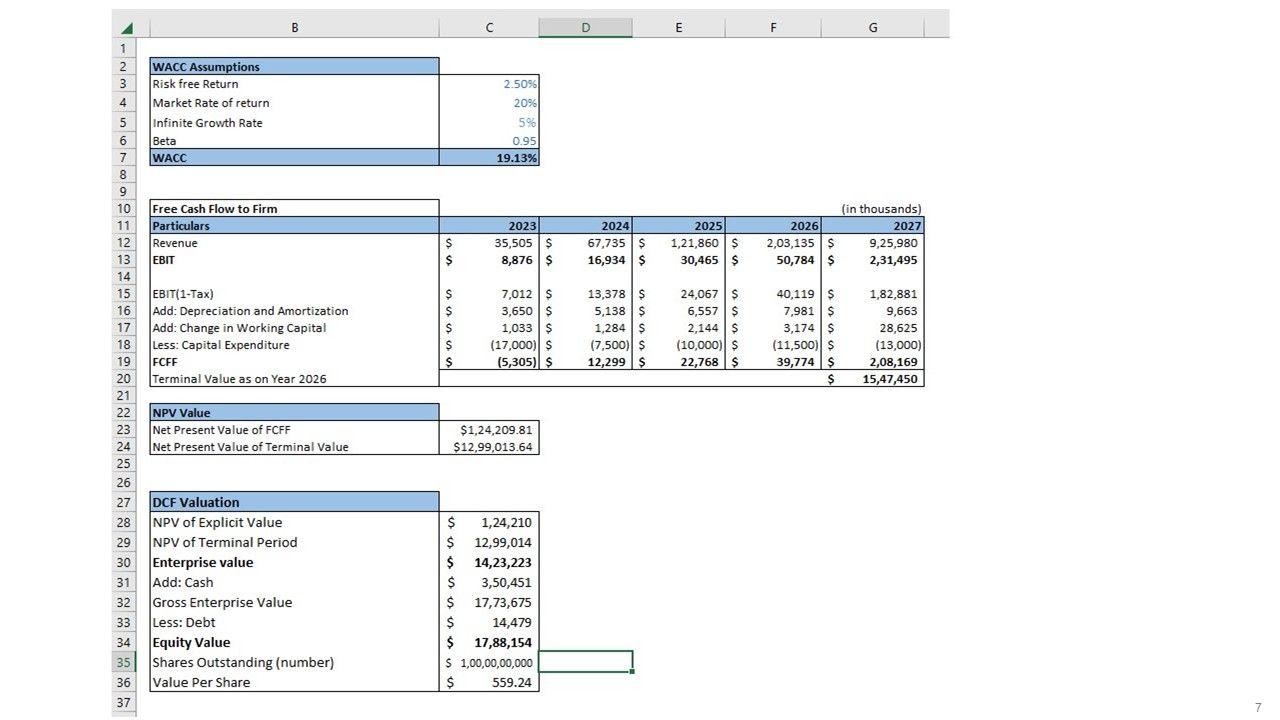
Task: Select column B header
Action: click(294, 28)
